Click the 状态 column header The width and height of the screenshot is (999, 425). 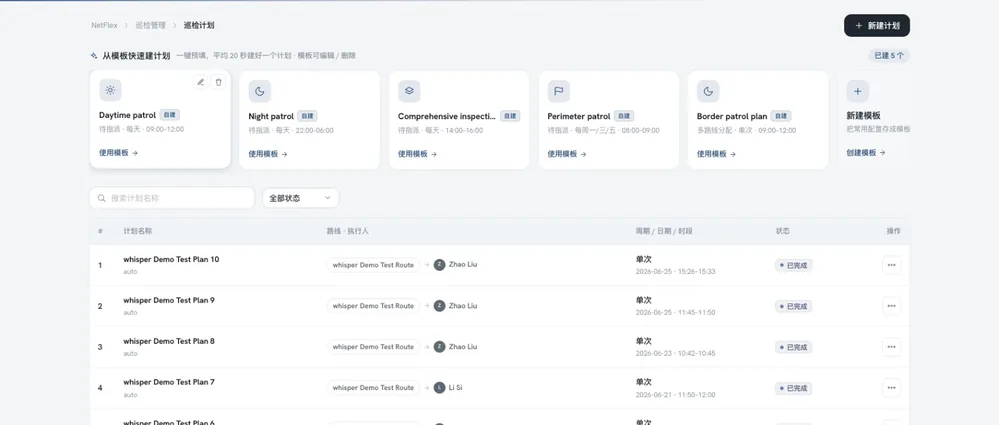point(782,231)
